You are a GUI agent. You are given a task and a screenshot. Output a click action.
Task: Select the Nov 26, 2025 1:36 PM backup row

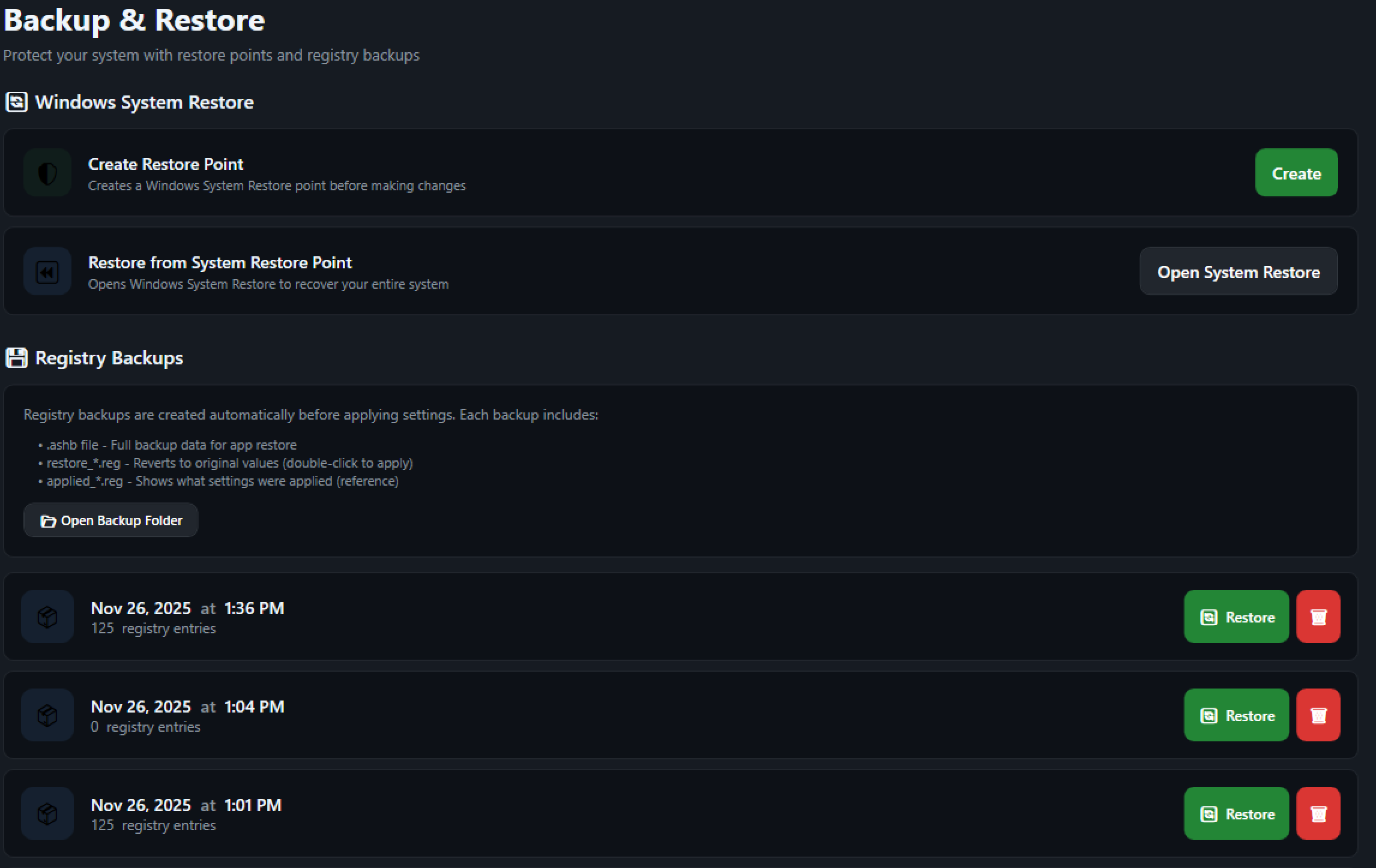600,616
